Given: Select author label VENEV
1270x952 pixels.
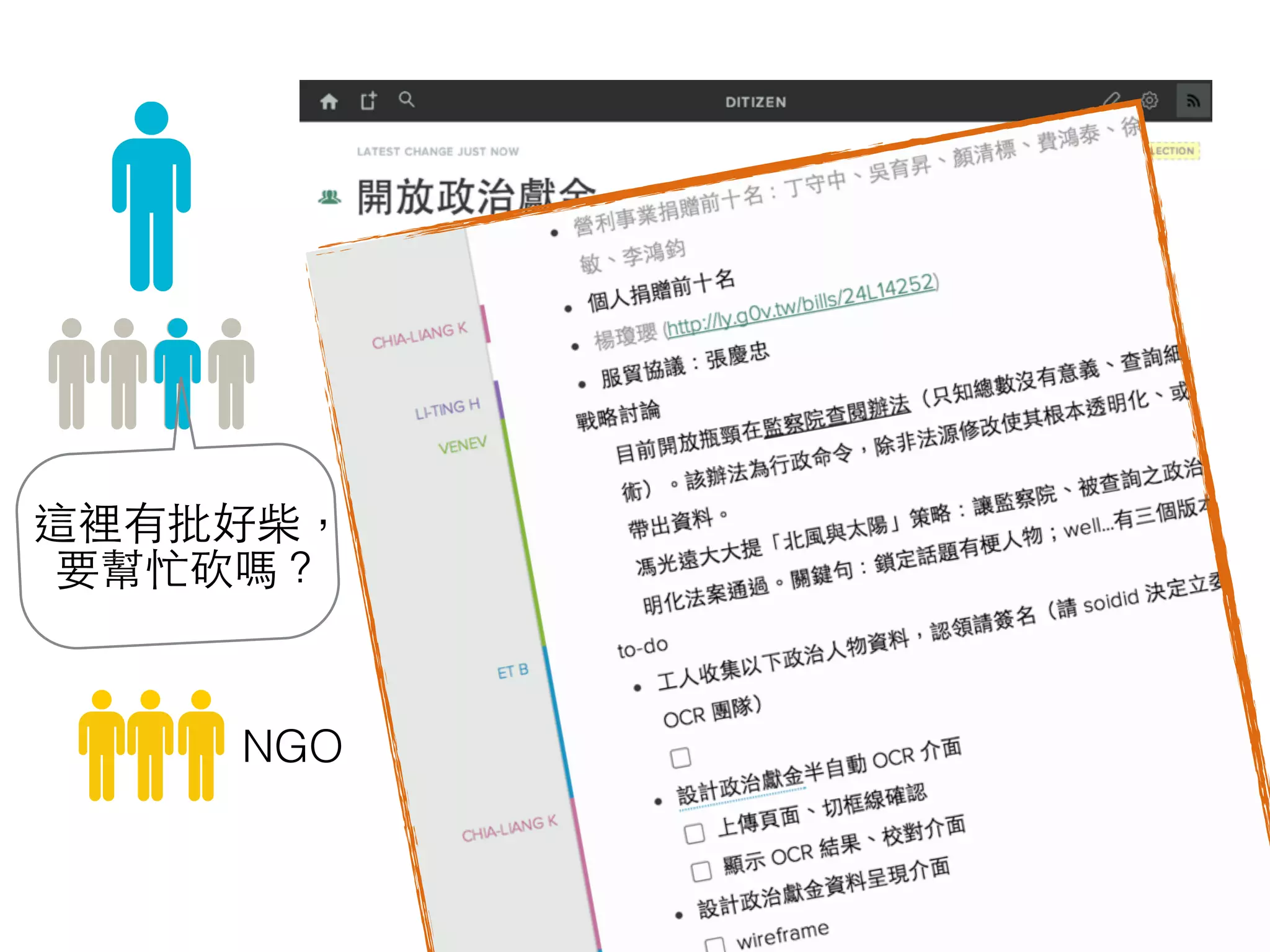Looking at the screenshot, I should pos(462,444).
